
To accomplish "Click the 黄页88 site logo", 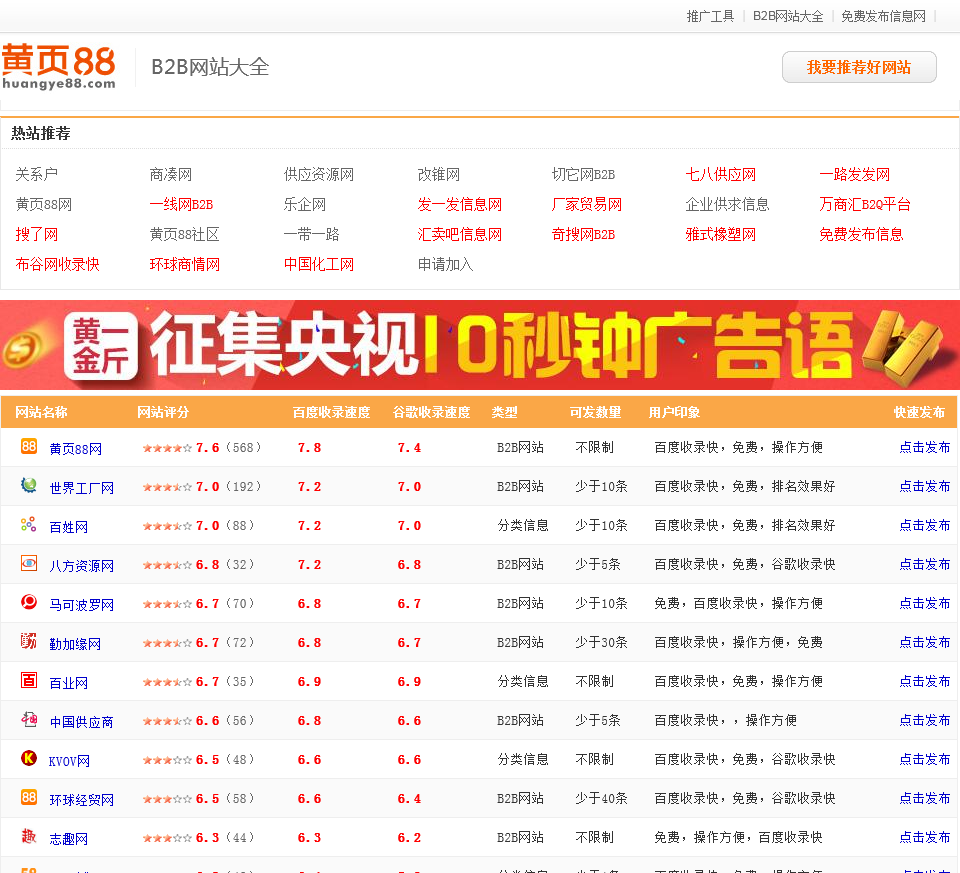I will pyautogui.click(x=59, y=67).
